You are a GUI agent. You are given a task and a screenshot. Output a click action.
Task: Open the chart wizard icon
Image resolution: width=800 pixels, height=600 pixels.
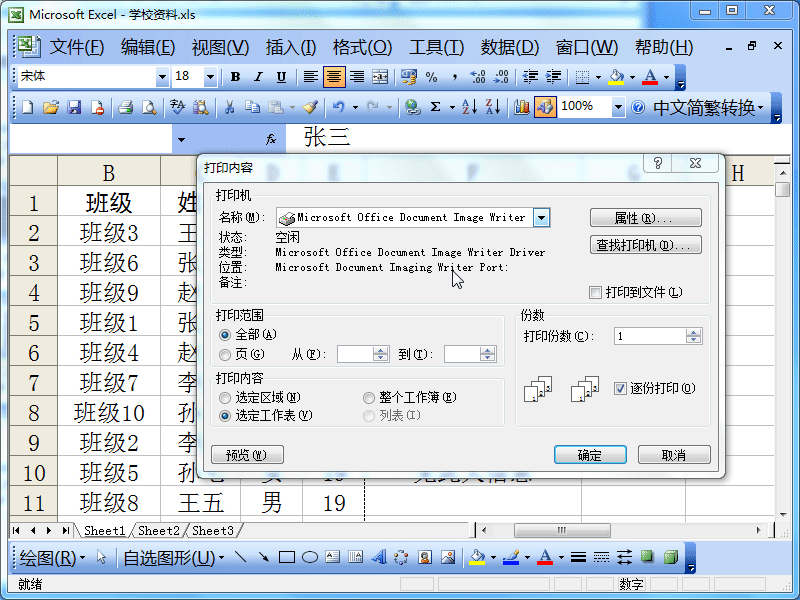521,107
